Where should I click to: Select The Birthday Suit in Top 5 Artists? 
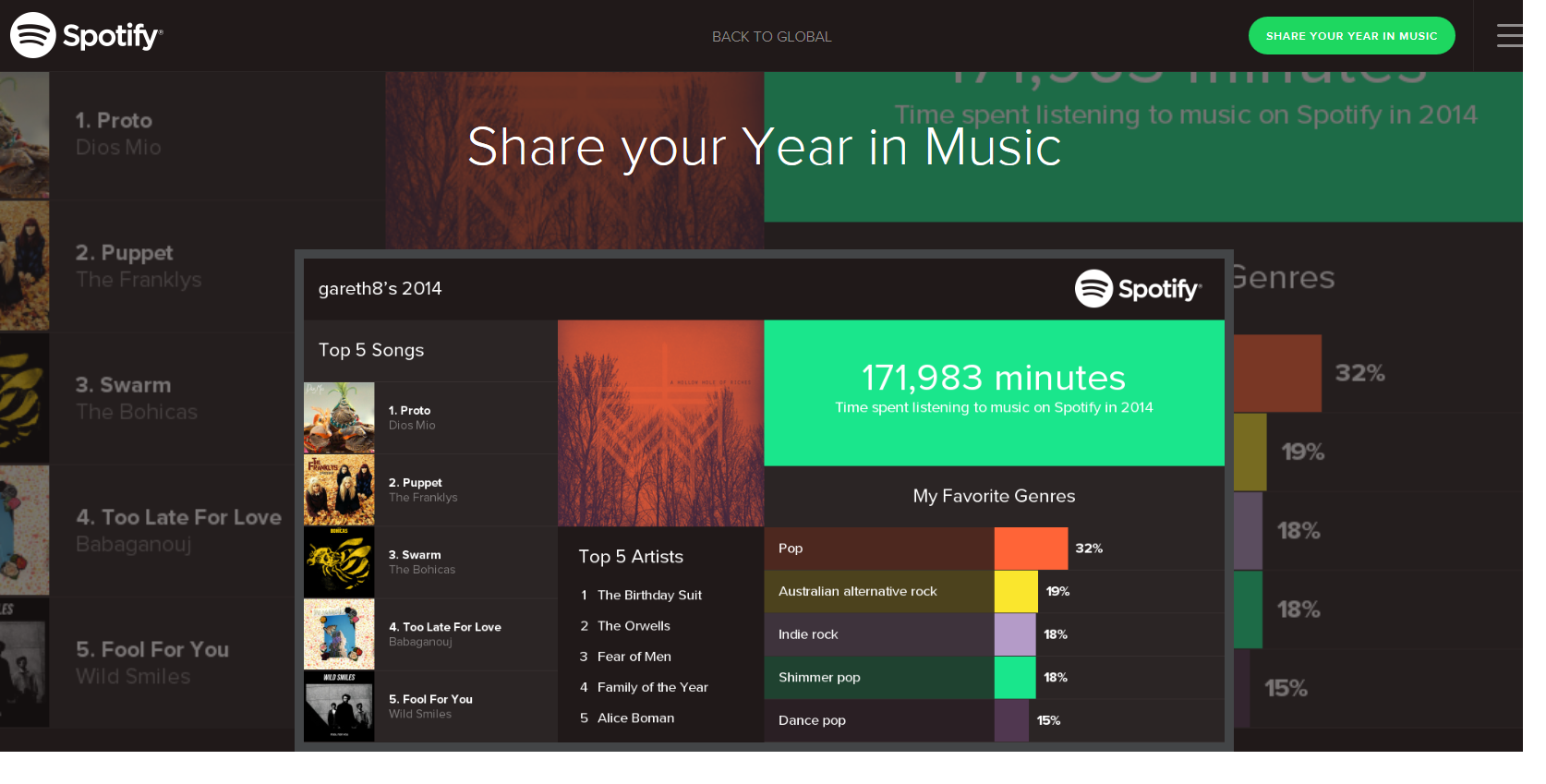point(649,595)
